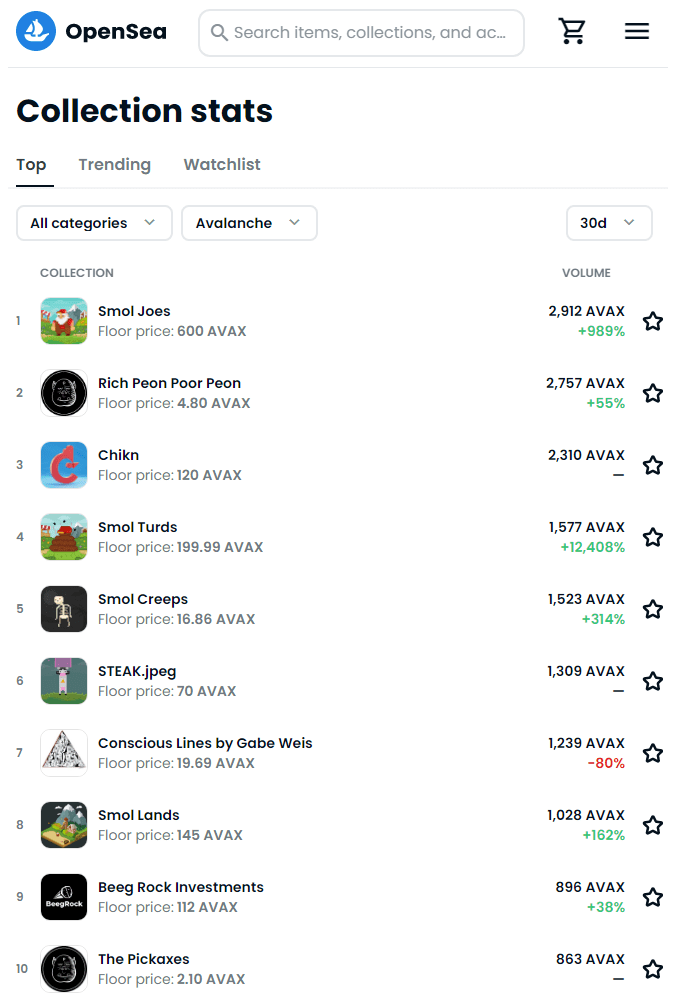Click the Beeg Rock Investments logo
Screen dimensions: 680x1007
click(64, 897)
